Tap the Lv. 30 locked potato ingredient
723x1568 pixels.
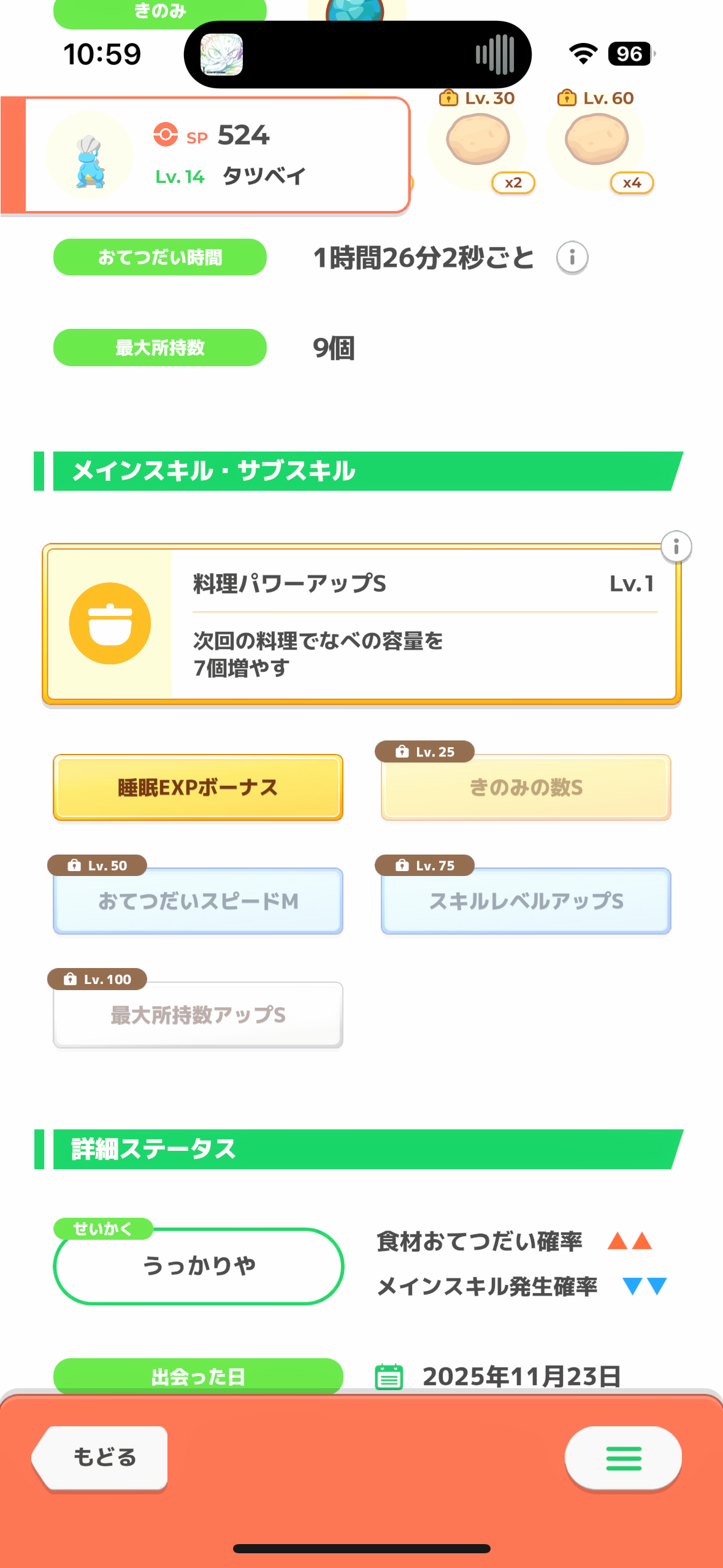pyautogui.click(x=478, y=141)
